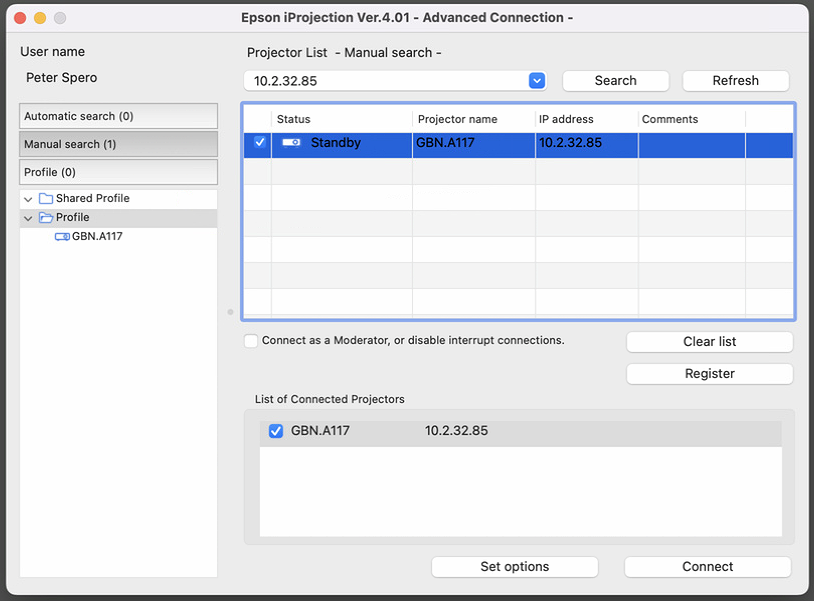This screenshot has height=601, width=814.
Task: Click the projector icon beside GBN.A117 in tree
Action: pyautogui.click(x=62, y=237)
